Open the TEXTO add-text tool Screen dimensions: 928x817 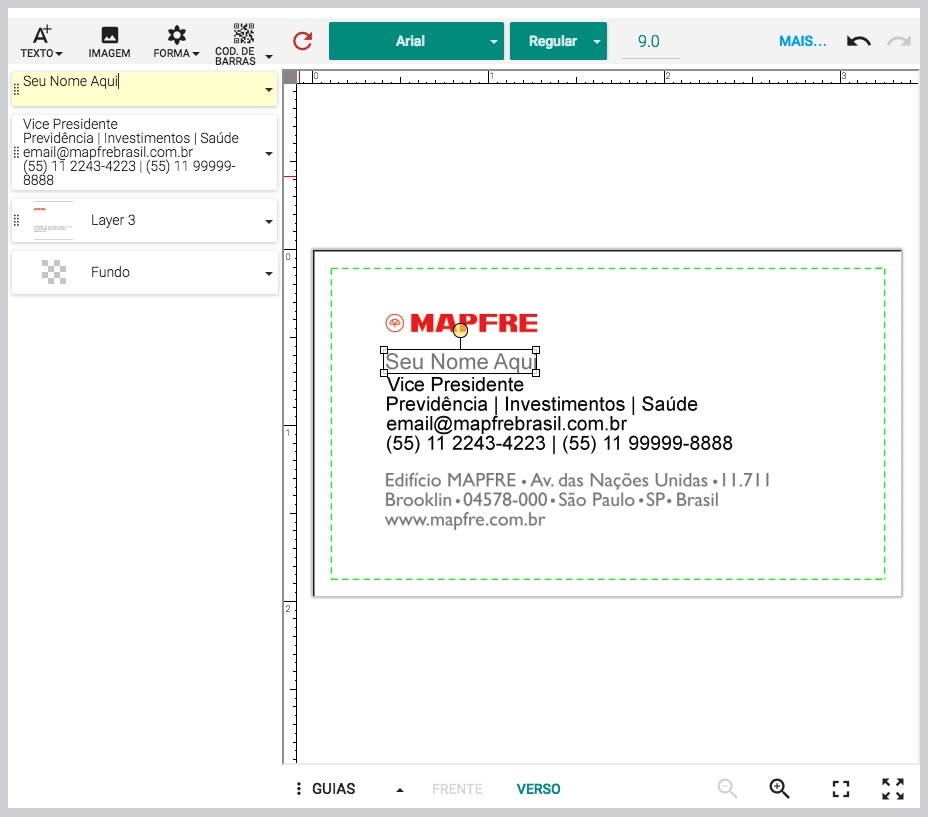click(x=41, y=41)
